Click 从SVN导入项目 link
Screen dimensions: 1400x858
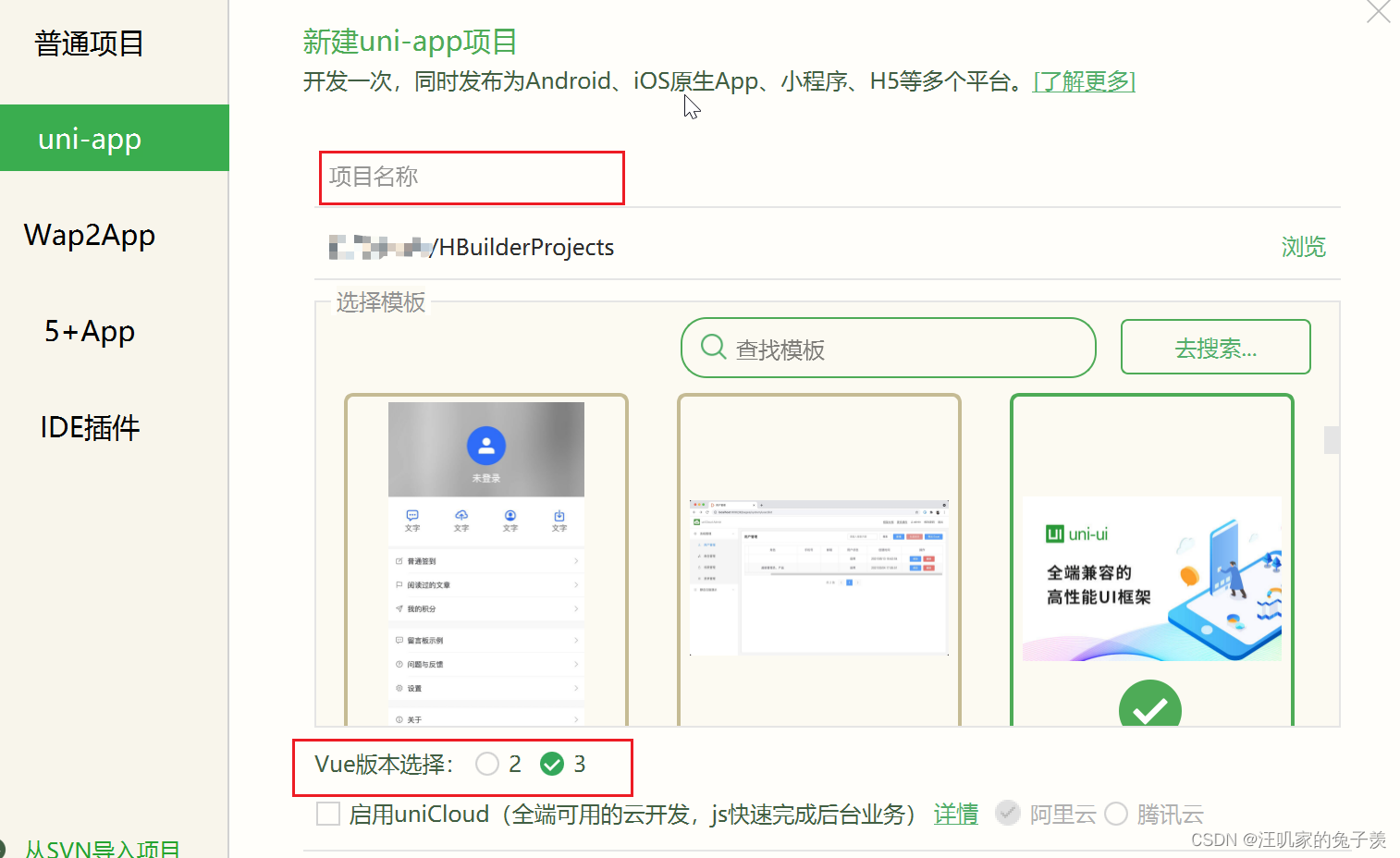click(x=102, y=849)
